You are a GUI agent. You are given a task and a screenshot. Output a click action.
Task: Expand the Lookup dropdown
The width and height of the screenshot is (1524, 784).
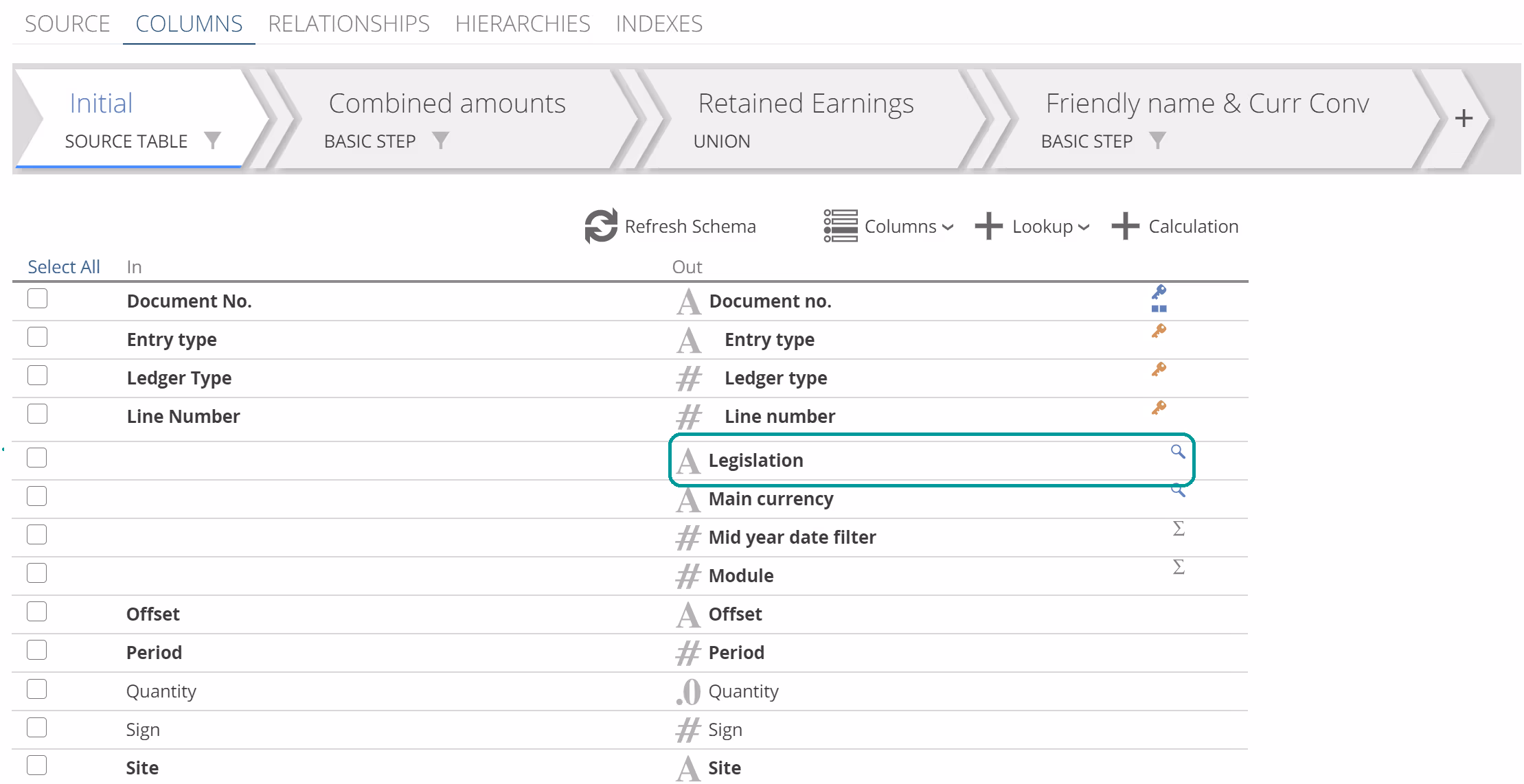[x=1032, y=227]
